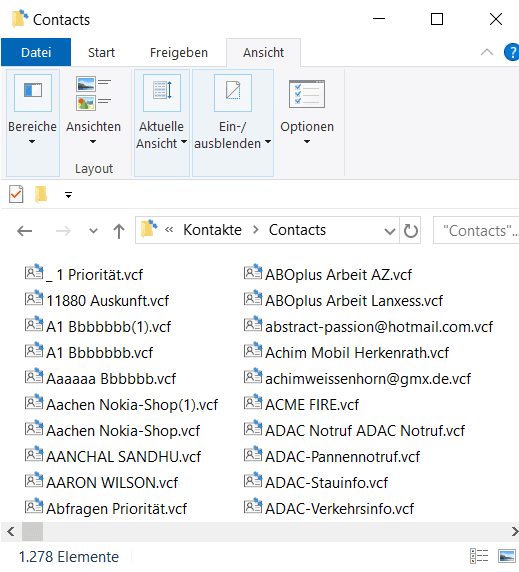Select file 11880 Auskunft.vcf
The width and height of the screenshot is (519, 572).
[x=97, y=301]
